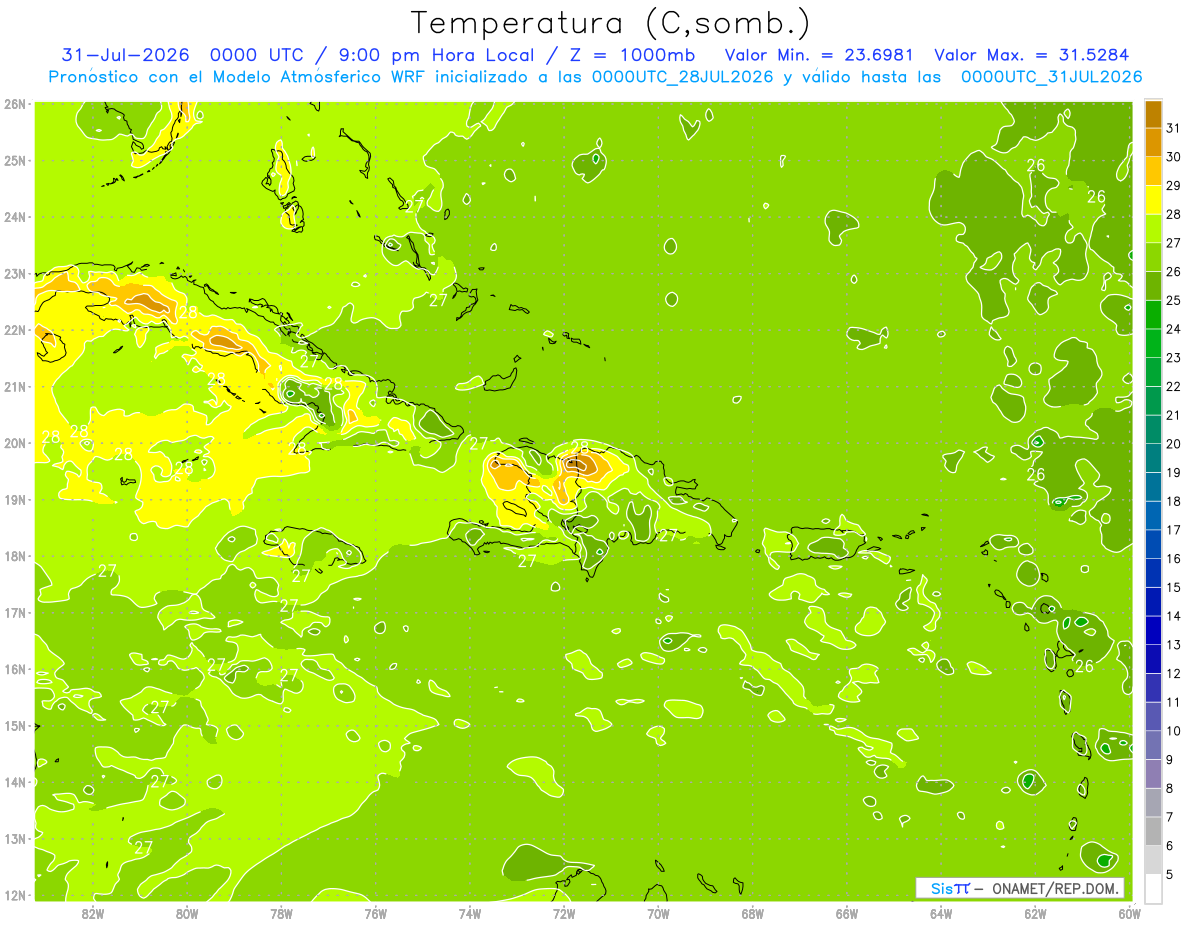
Task: Click the '0000UTC_31JUL2026' validity timestamp
Action: pyautogui.click(x=1051, y=77)
